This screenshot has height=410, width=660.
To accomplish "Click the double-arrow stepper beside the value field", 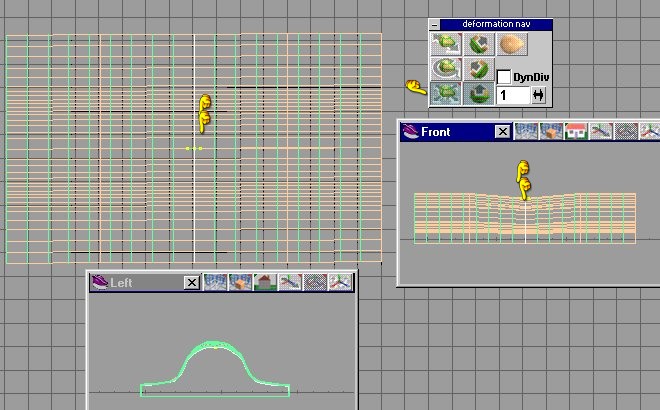I will pos(538,95).
